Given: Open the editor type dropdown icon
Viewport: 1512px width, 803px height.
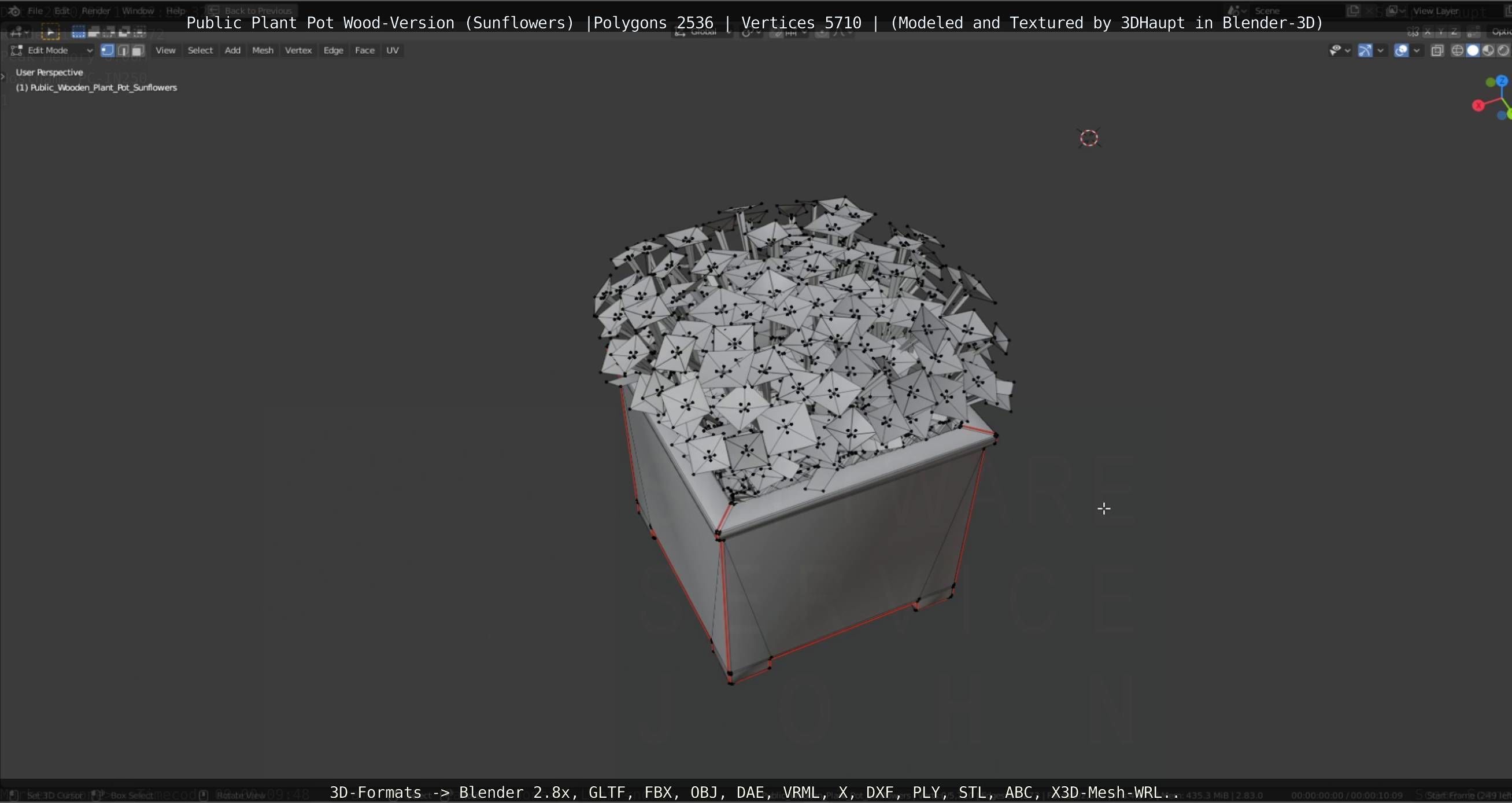Looking at the screenshot, I should click(19, 32).
